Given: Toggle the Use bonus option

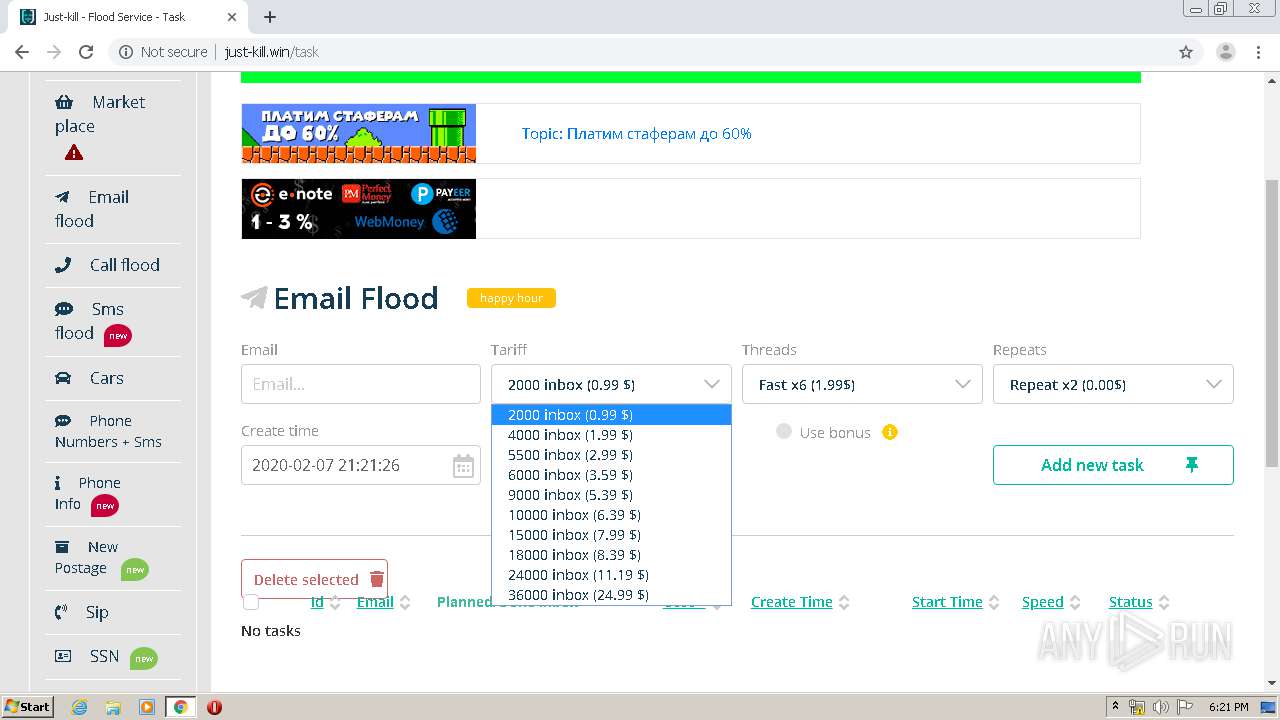Looking at the screenshot, I should click(784, 431).
